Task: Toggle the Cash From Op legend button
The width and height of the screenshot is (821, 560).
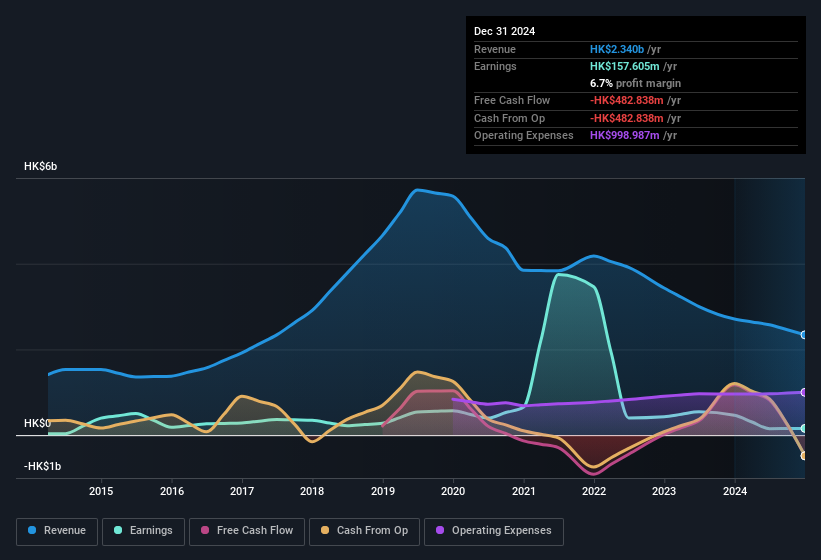Action: coord(364,531)
